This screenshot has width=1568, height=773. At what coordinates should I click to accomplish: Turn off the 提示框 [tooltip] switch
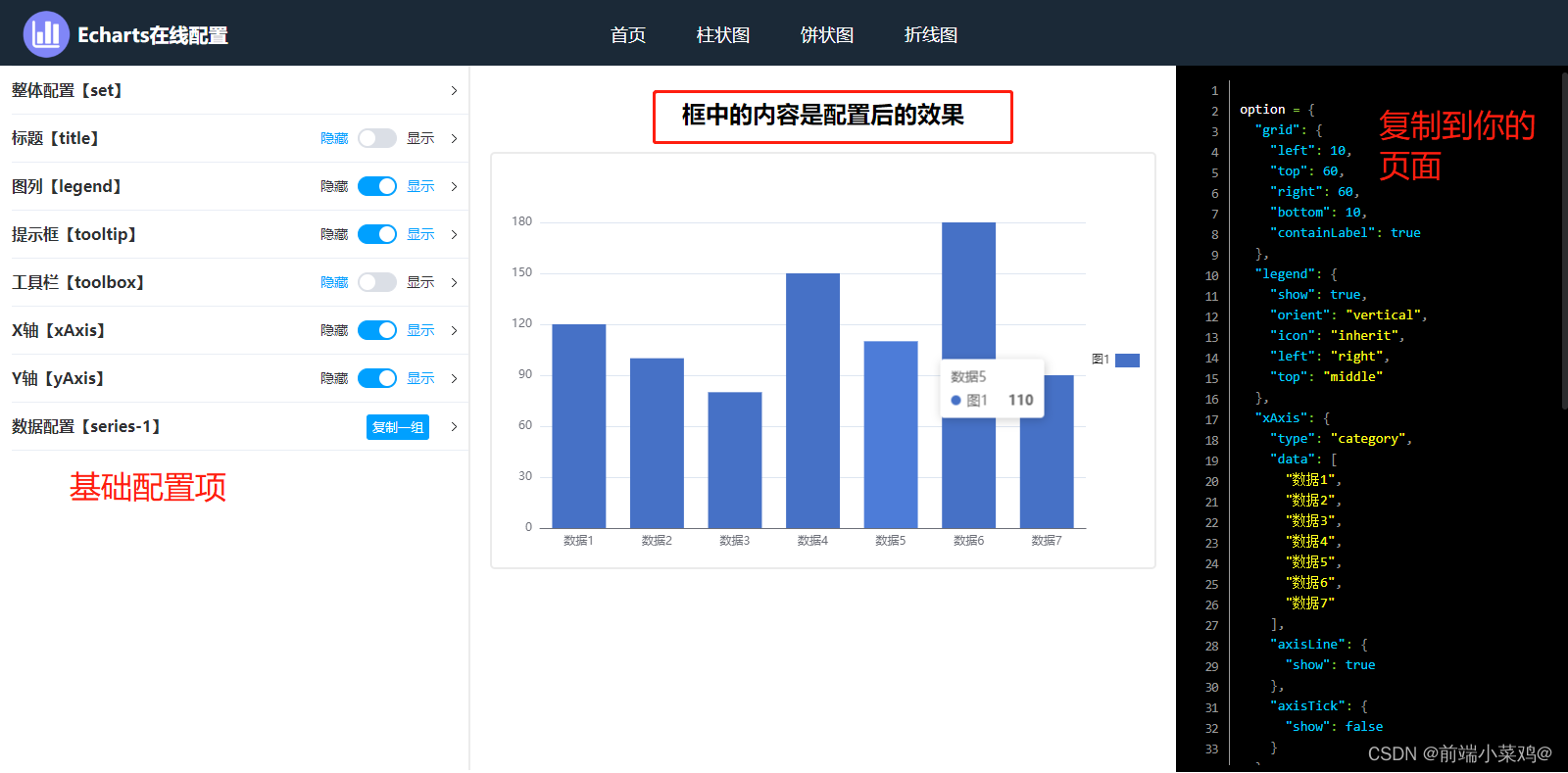tap(377, 234)
